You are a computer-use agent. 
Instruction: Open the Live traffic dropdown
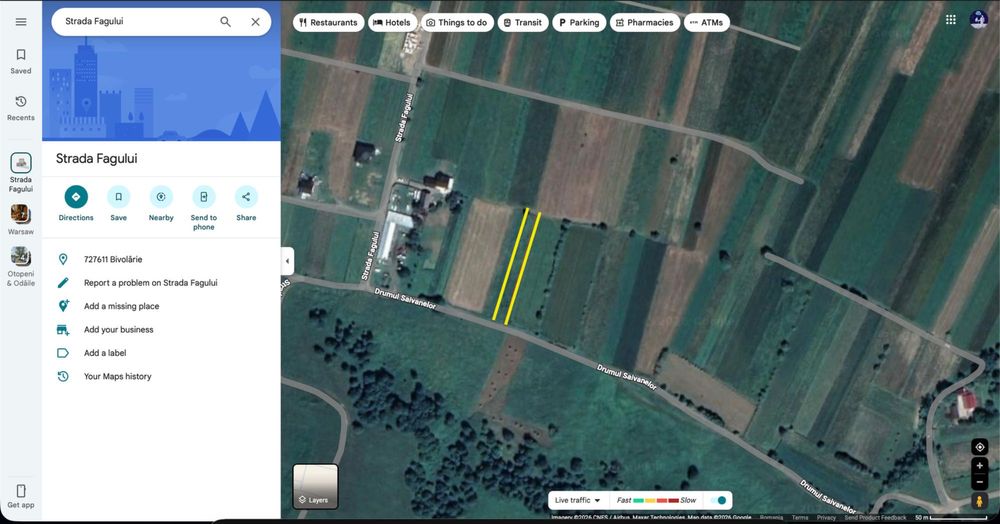pyautogui.click(x=578, y=500)
